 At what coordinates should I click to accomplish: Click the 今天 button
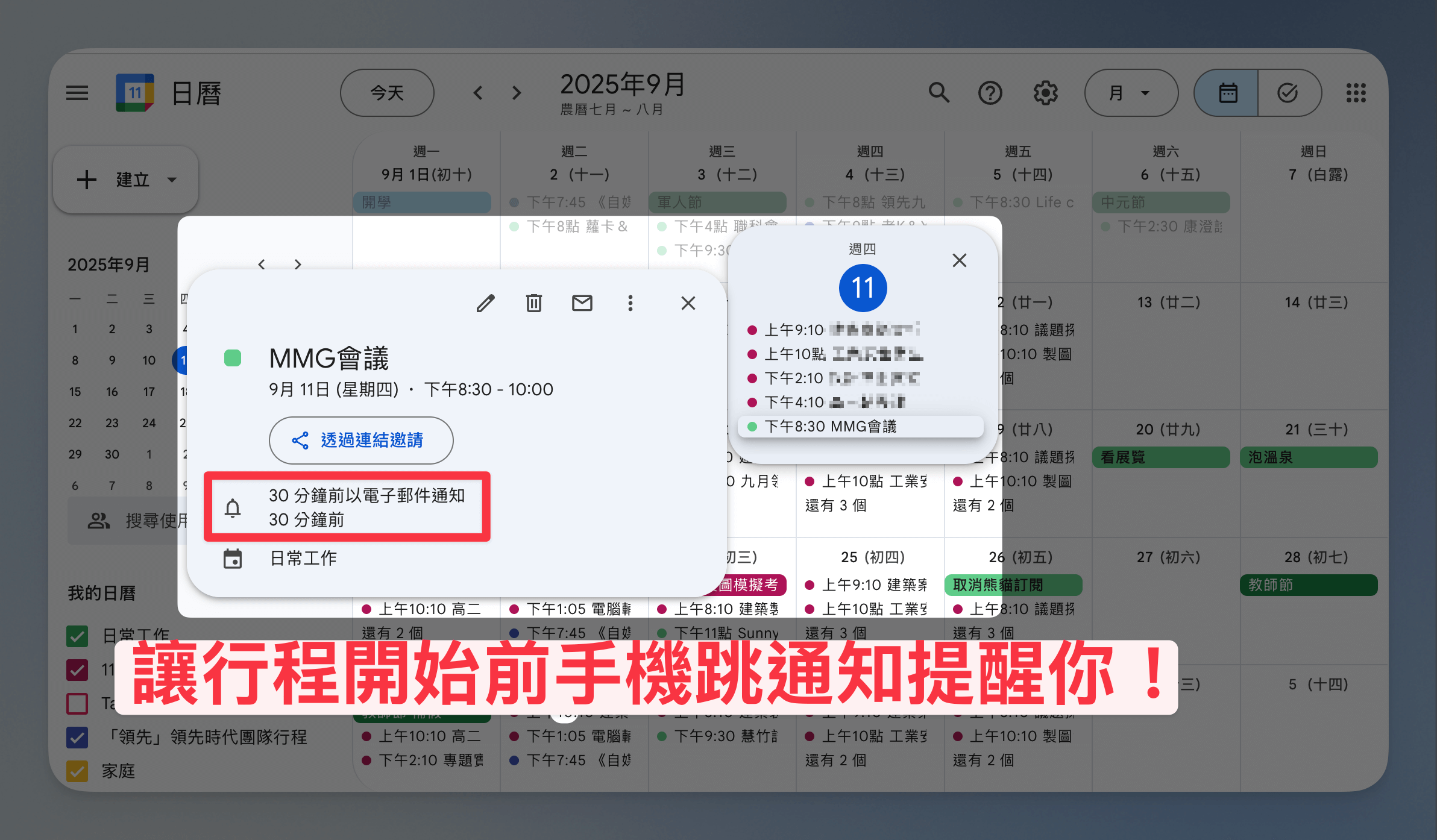coord(387,93)
